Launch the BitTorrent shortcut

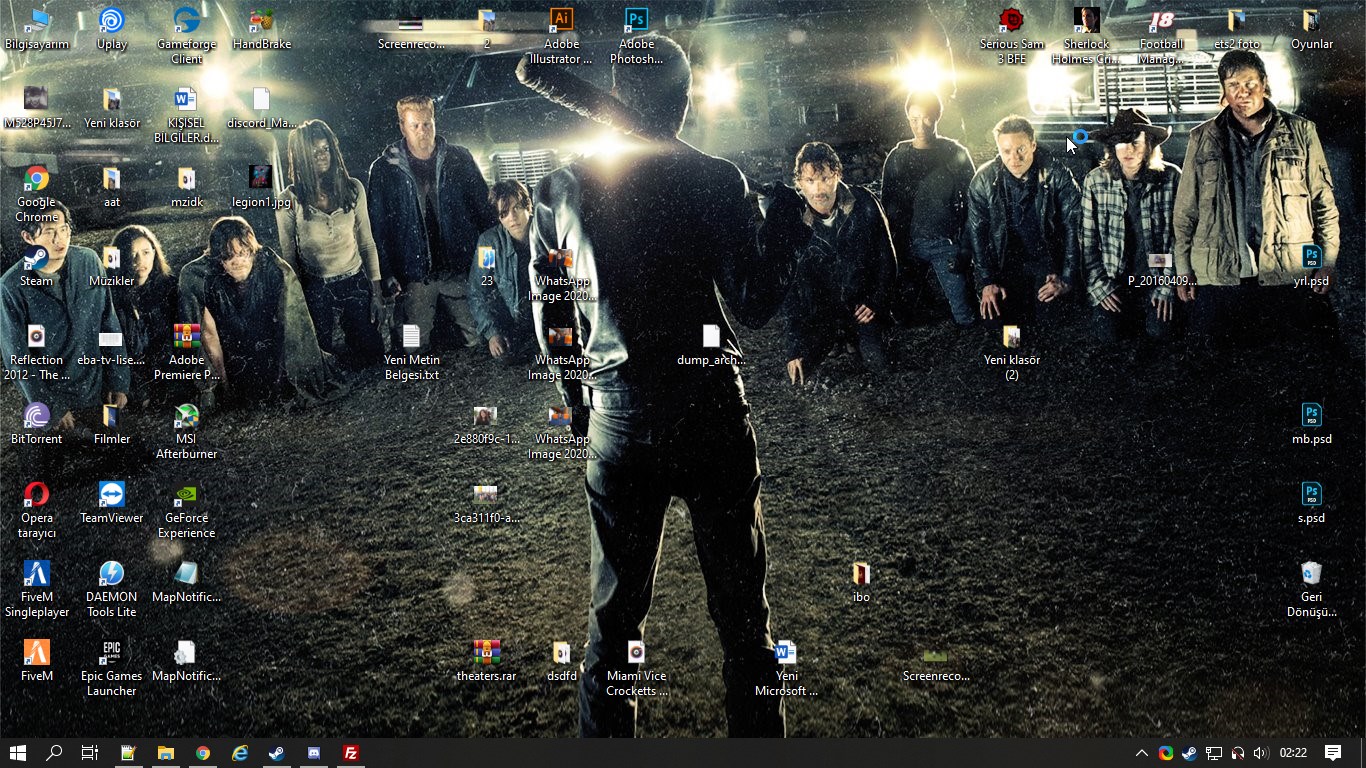(37, 424)
